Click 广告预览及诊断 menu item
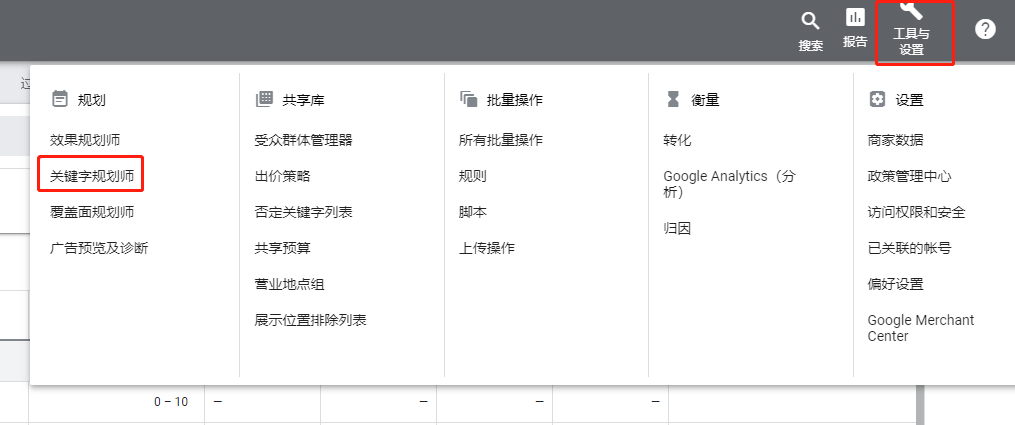 (x=99, y=248)
